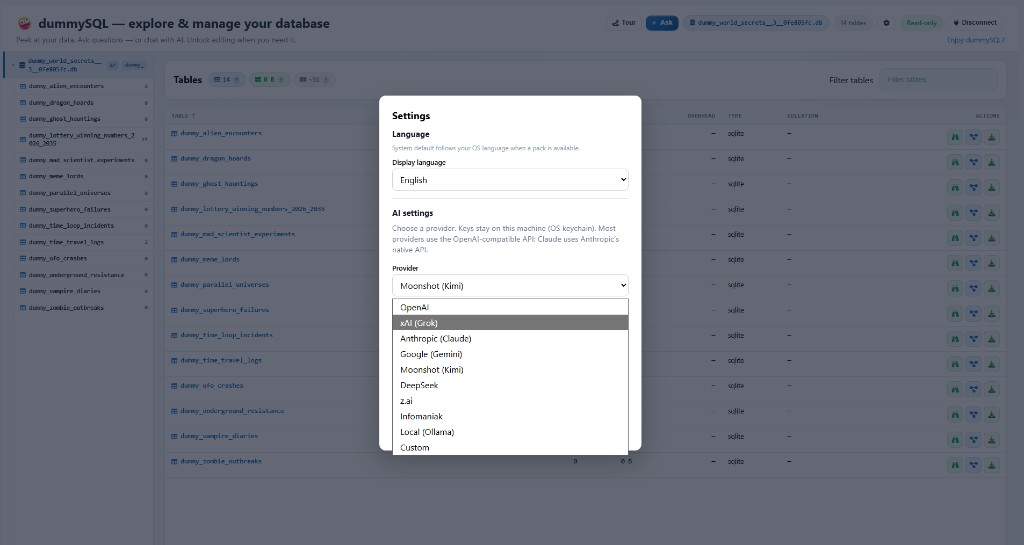The image size is (1024, 545).
Task: Pick Anthropic (Claude) from provider list
Action: pyautogui.click(x=510, y=339)
